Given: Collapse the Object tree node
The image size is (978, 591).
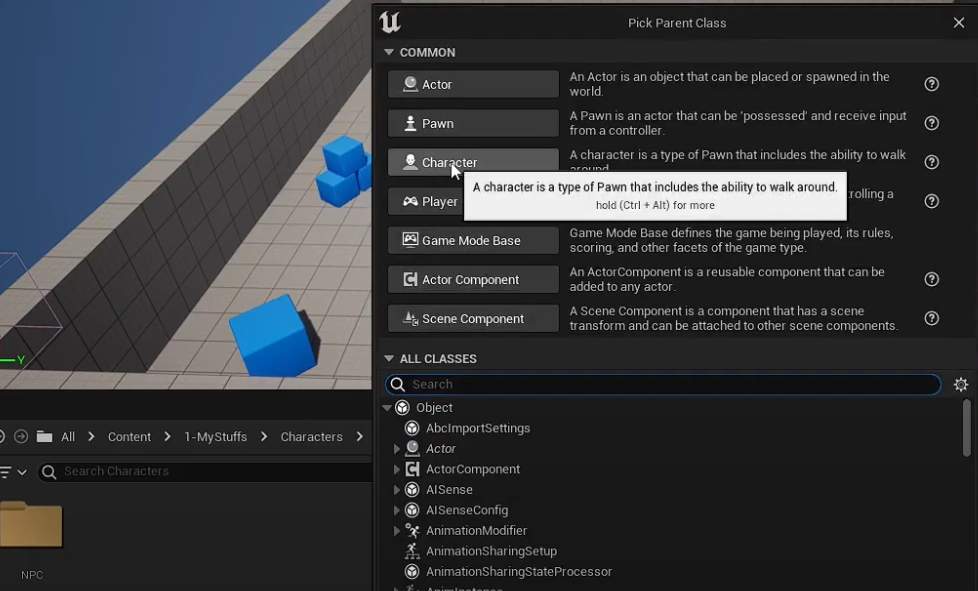Looking at the screenshot, I should tap(387, 408).
